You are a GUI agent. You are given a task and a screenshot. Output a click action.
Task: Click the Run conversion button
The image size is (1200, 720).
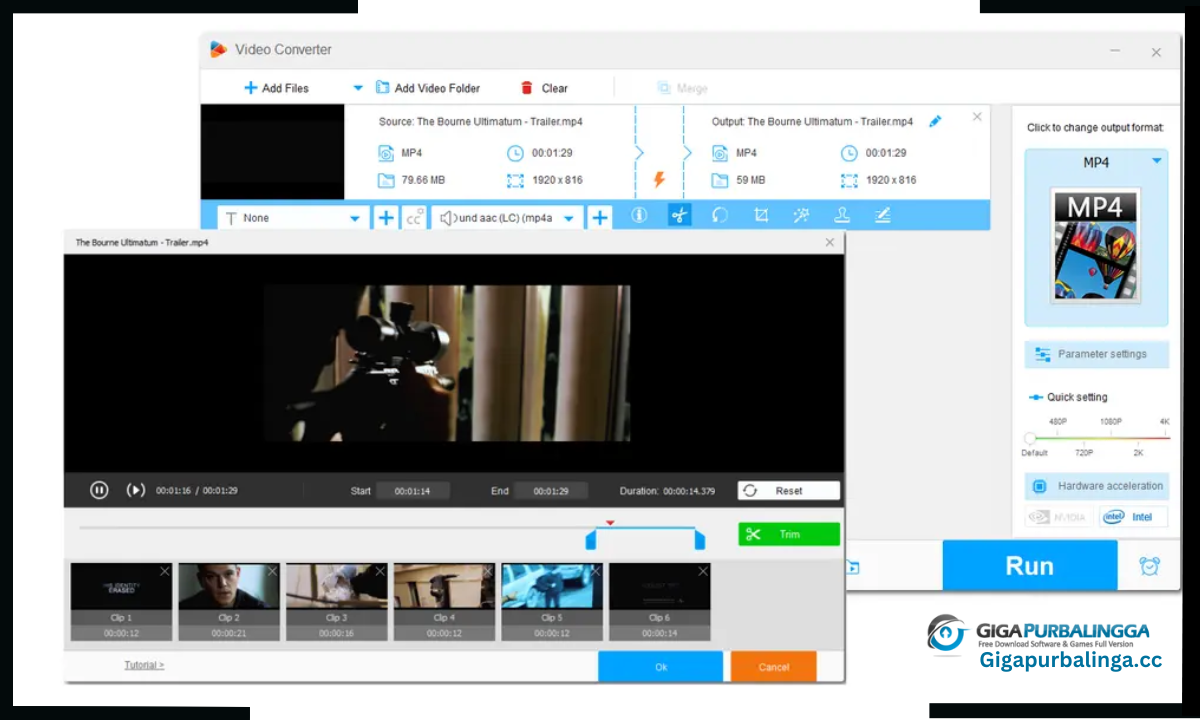click(1029, 566)
